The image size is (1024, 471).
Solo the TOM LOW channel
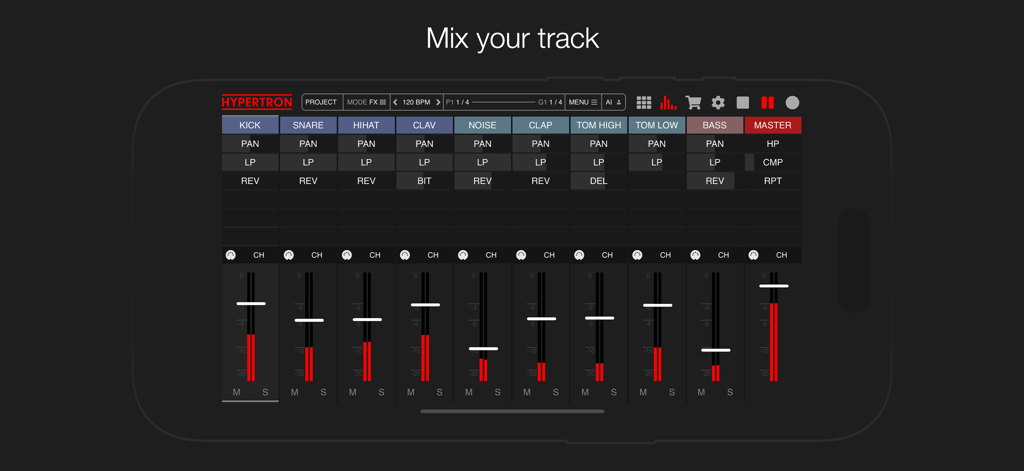point(672,392)
